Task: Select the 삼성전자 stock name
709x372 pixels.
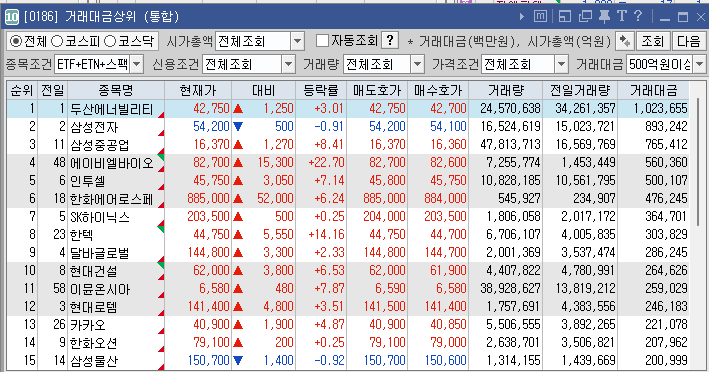Action: [x=95, y=127]
